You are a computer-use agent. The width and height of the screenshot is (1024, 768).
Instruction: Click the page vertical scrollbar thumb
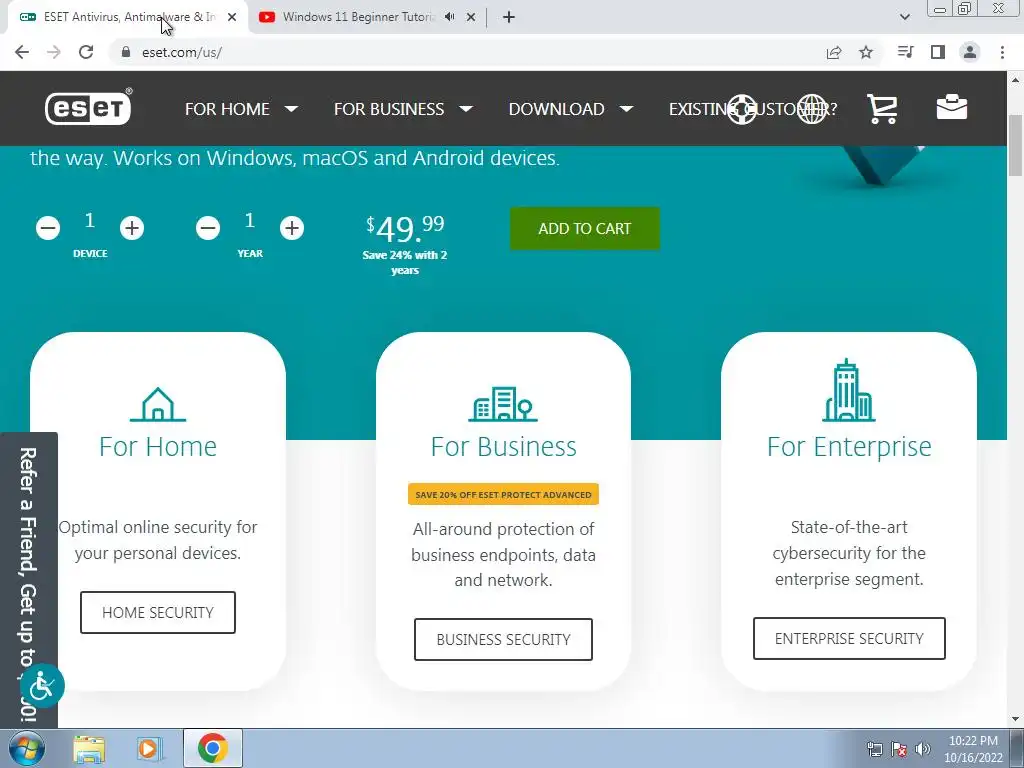click(1015, 145)
